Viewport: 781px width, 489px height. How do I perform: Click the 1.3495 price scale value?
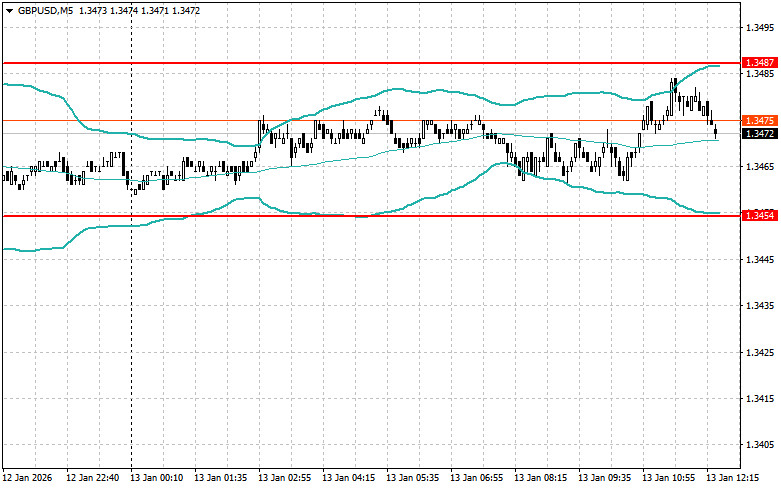[x=760, y=27]
